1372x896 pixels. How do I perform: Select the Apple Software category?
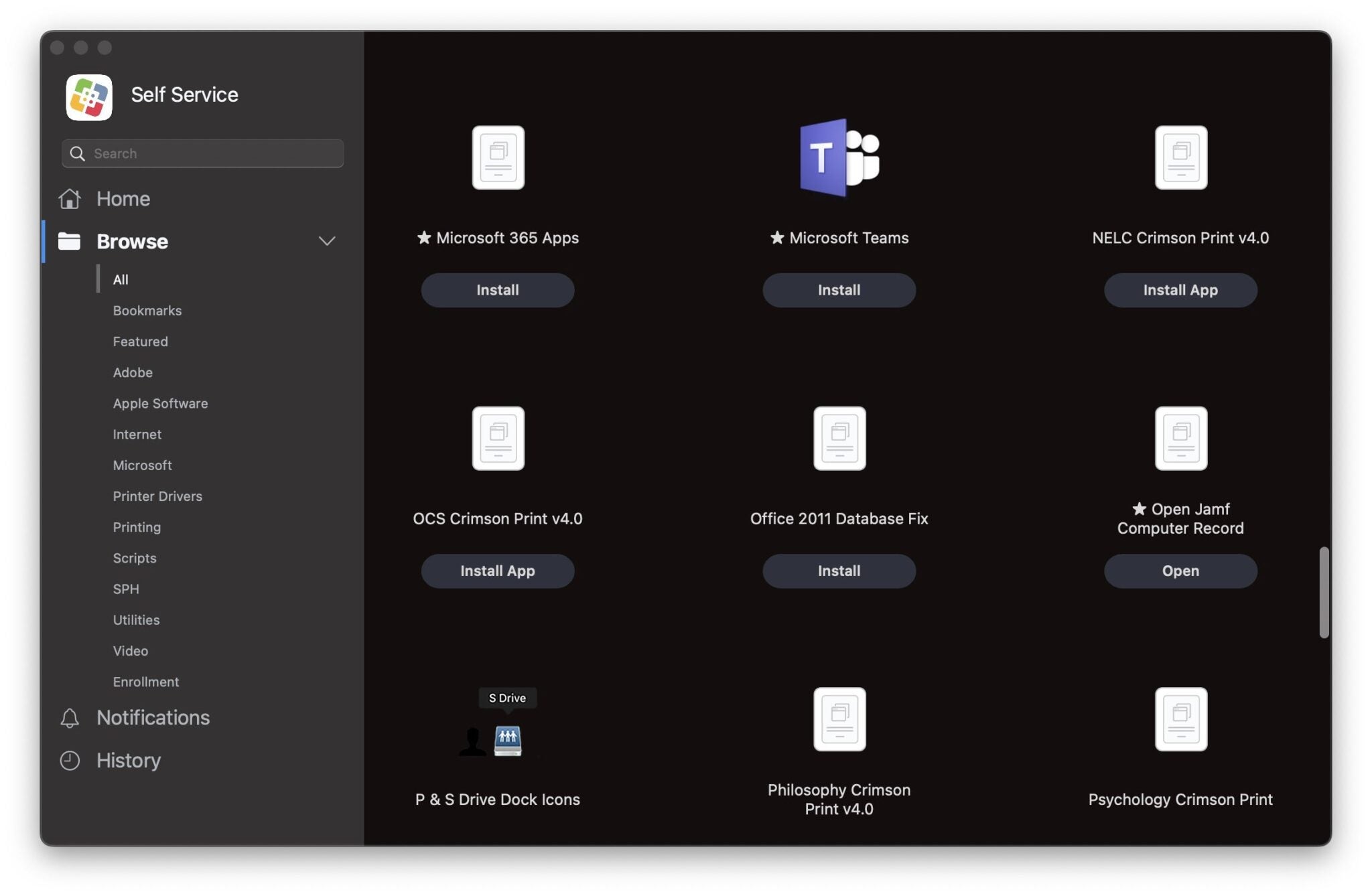160,403
